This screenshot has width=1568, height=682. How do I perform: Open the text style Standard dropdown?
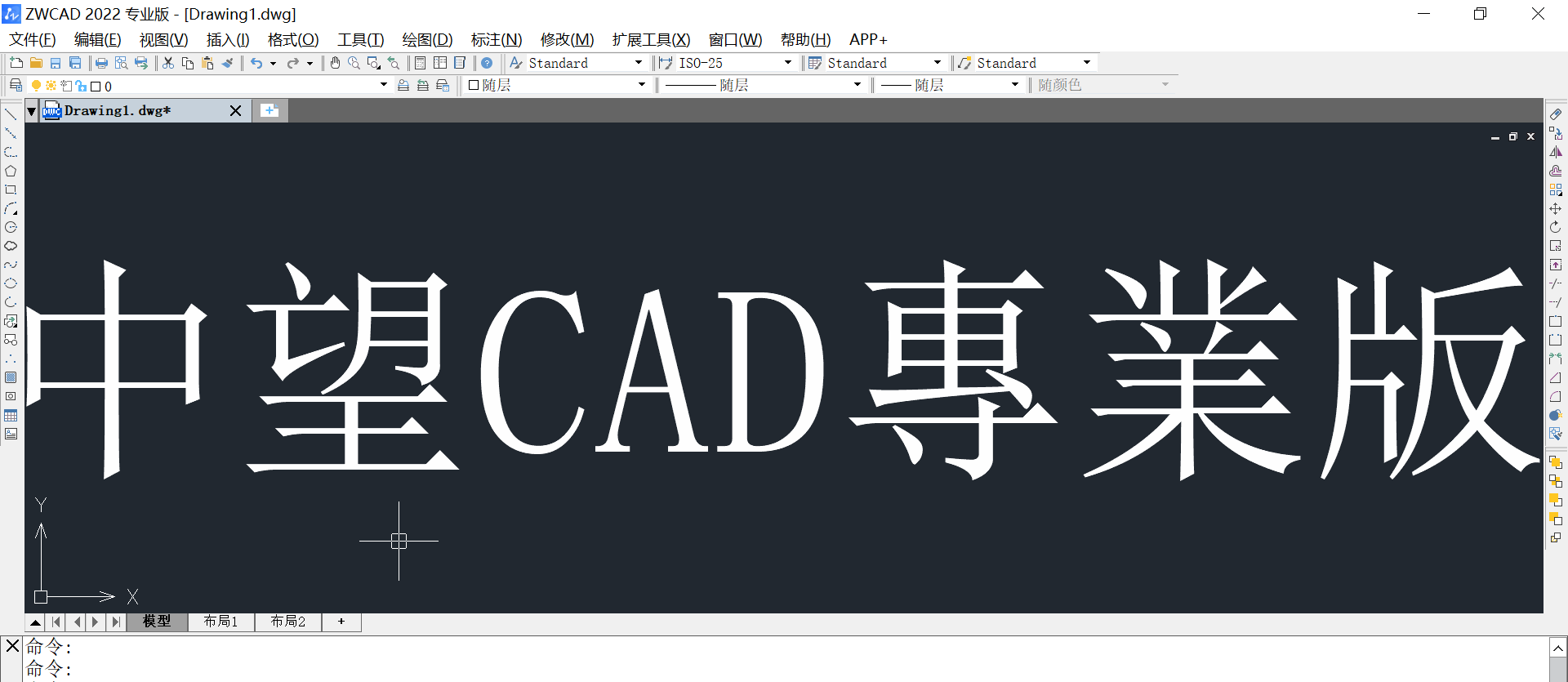[639, 63]
